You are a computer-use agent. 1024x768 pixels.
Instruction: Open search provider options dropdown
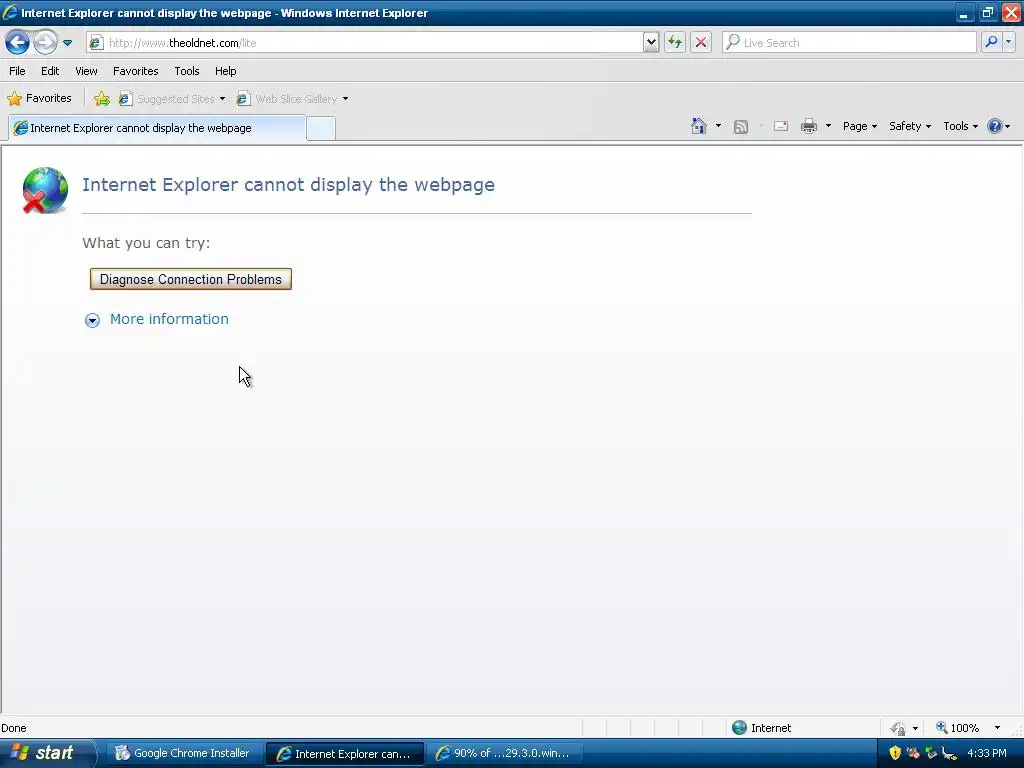(x=1008, y=43)
